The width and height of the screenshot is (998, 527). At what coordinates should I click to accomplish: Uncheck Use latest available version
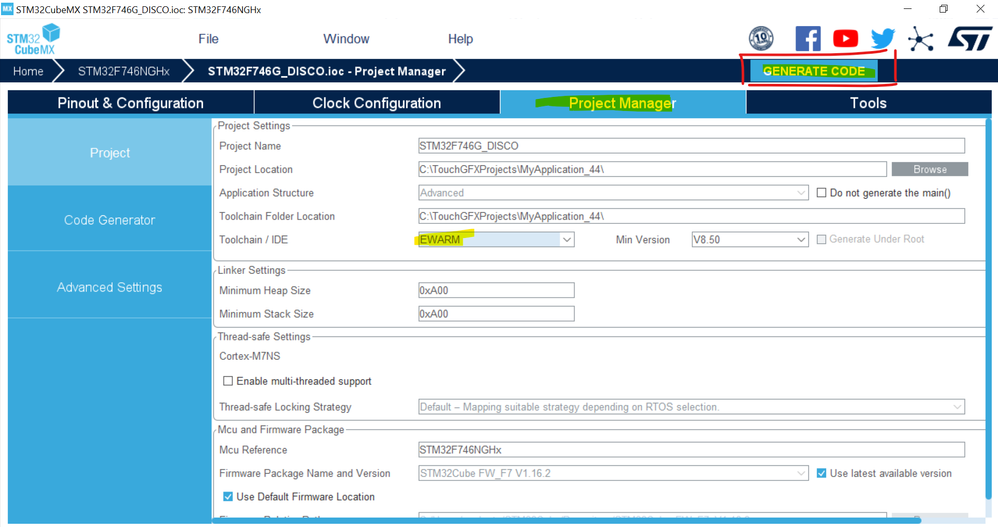(x=822, y=473)
